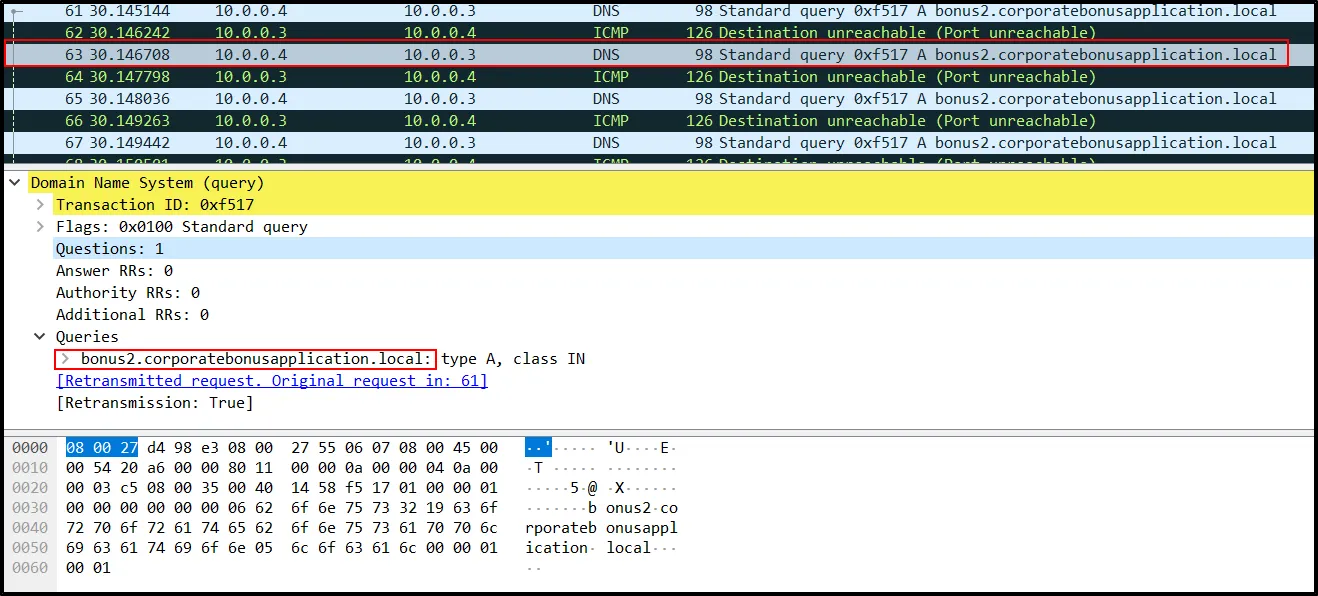Image resolution: width=1318 pixels, height=596 pixels.
Task: Expand the bonus2.corporatebonusapplication.local query entry
Action: tap(66, 359)
